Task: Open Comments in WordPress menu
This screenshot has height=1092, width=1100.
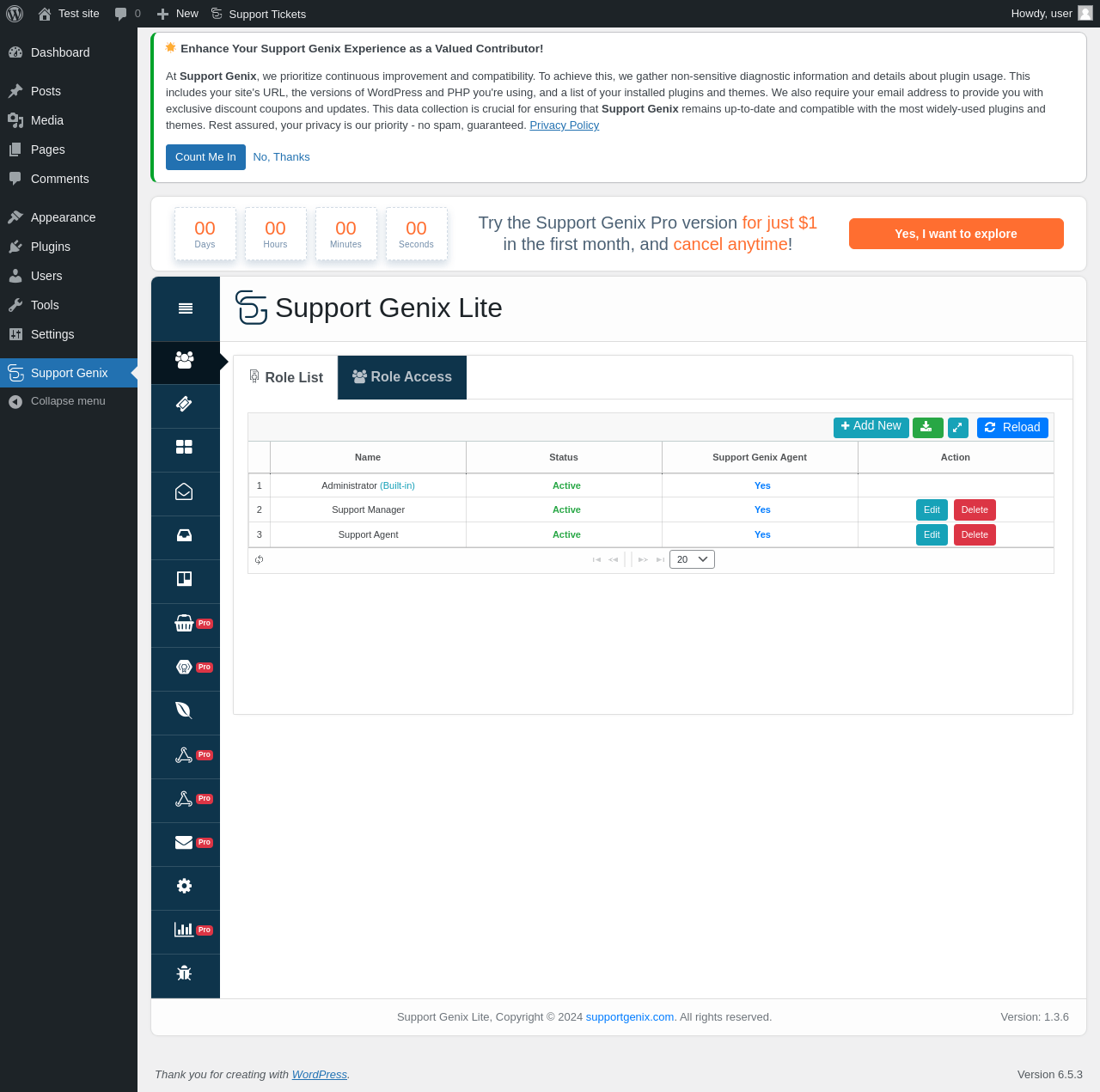Action: tap(69, 179)
